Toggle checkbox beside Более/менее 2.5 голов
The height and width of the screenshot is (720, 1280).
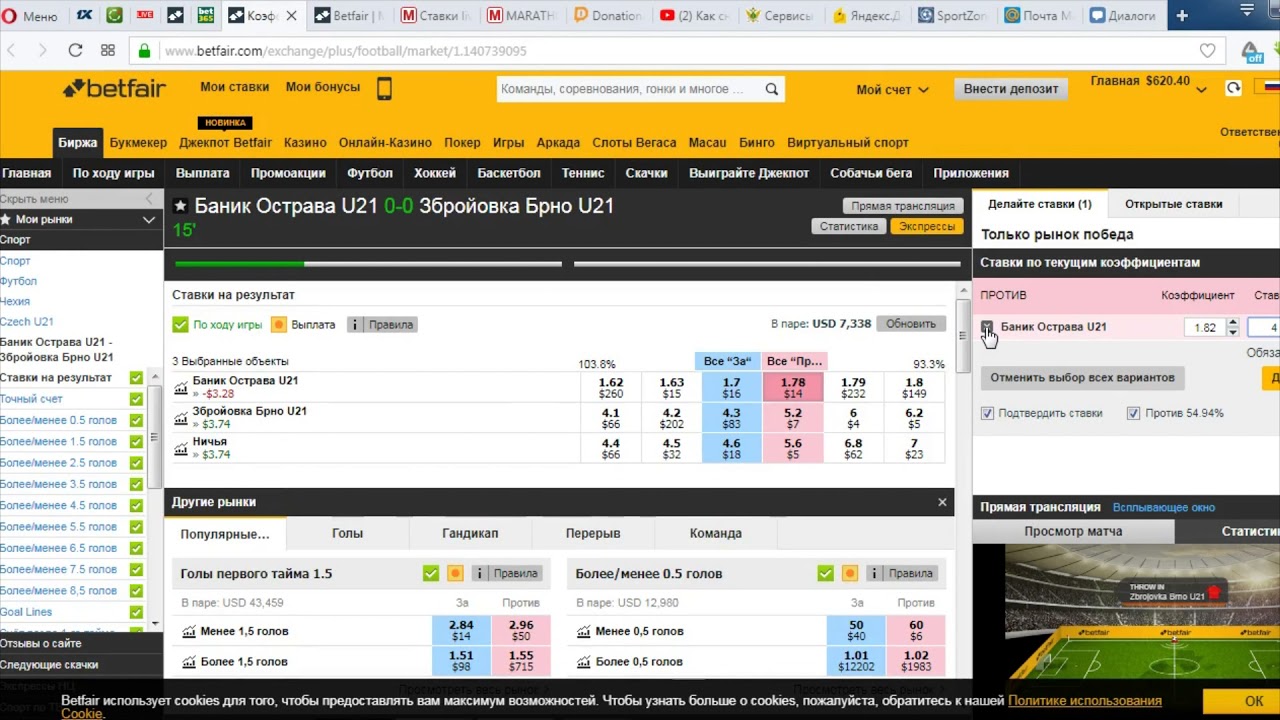click(136, 463)
